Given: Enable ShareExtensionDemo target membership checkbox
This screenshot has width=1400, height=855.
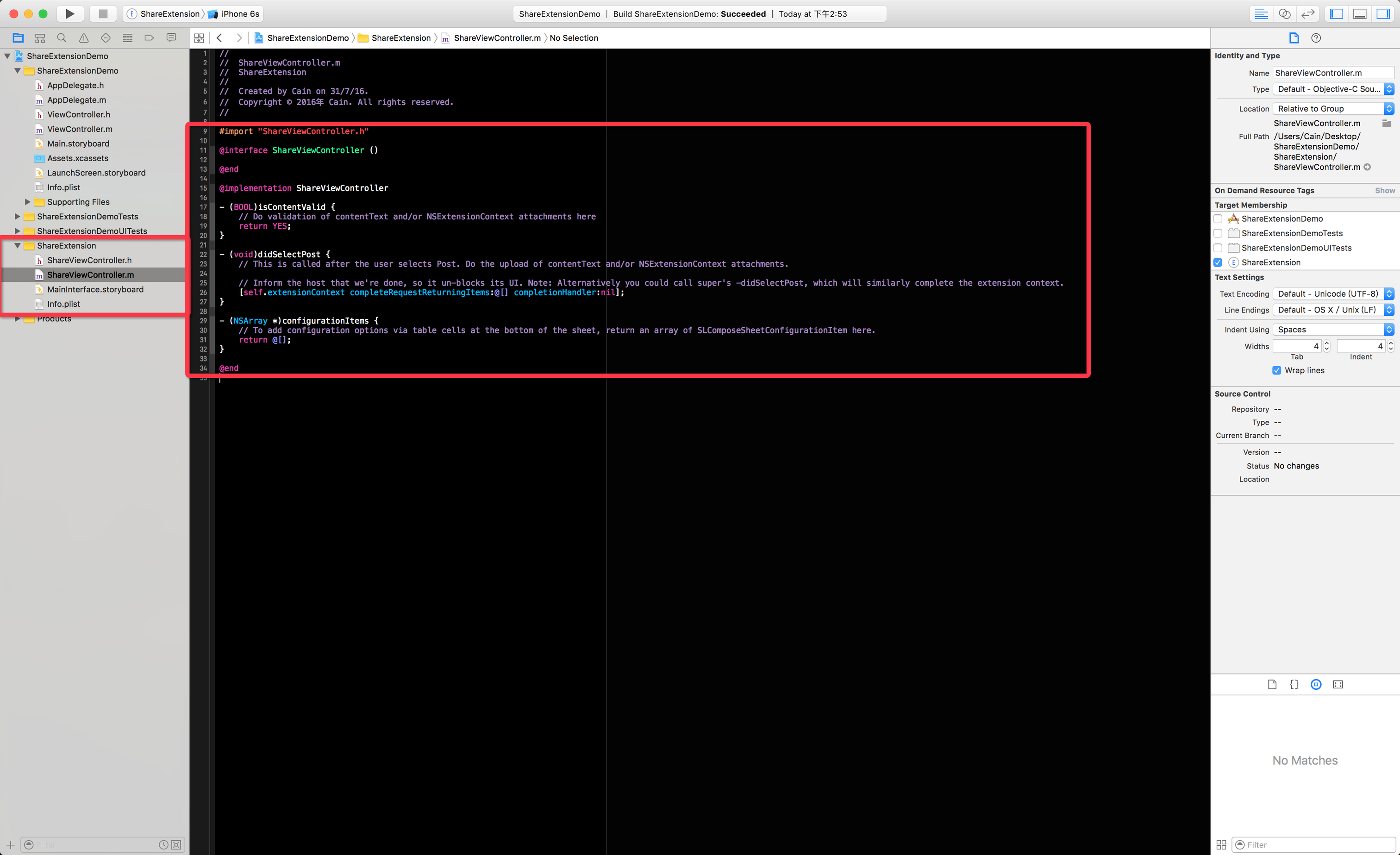Looking at the screenshot, I should [1218, 218].
